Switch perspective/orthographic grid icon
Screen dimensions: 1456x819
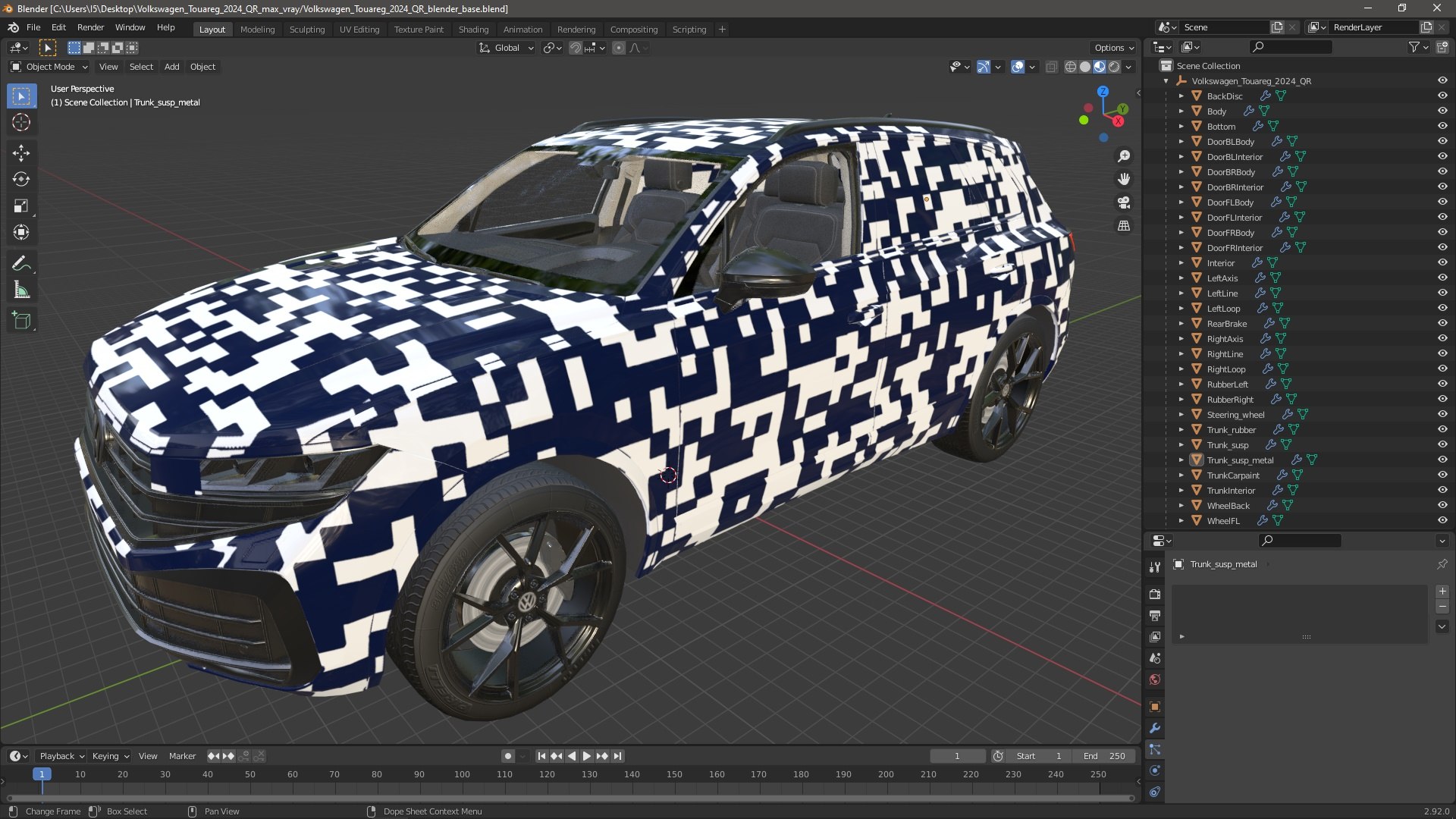(1124, 226)
